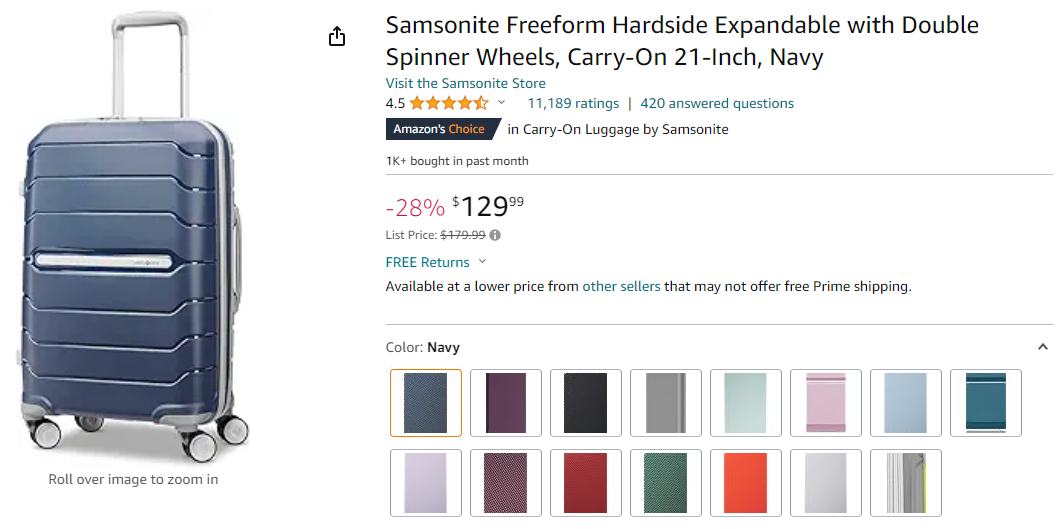
Task: Select the pink color swatch
Action: pyautogui.click(x=826, y=403)
